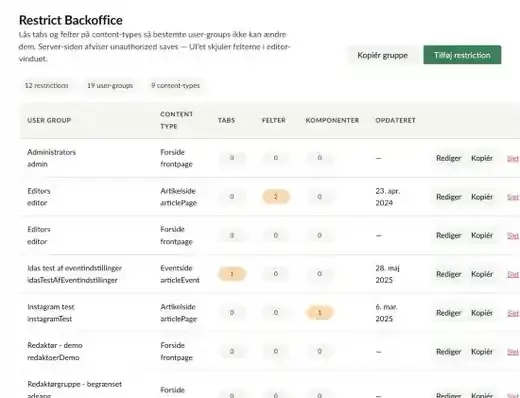Click the OPDATERET column header
The height and width of the screenshot is (398, 520).
tap(395, 120)
